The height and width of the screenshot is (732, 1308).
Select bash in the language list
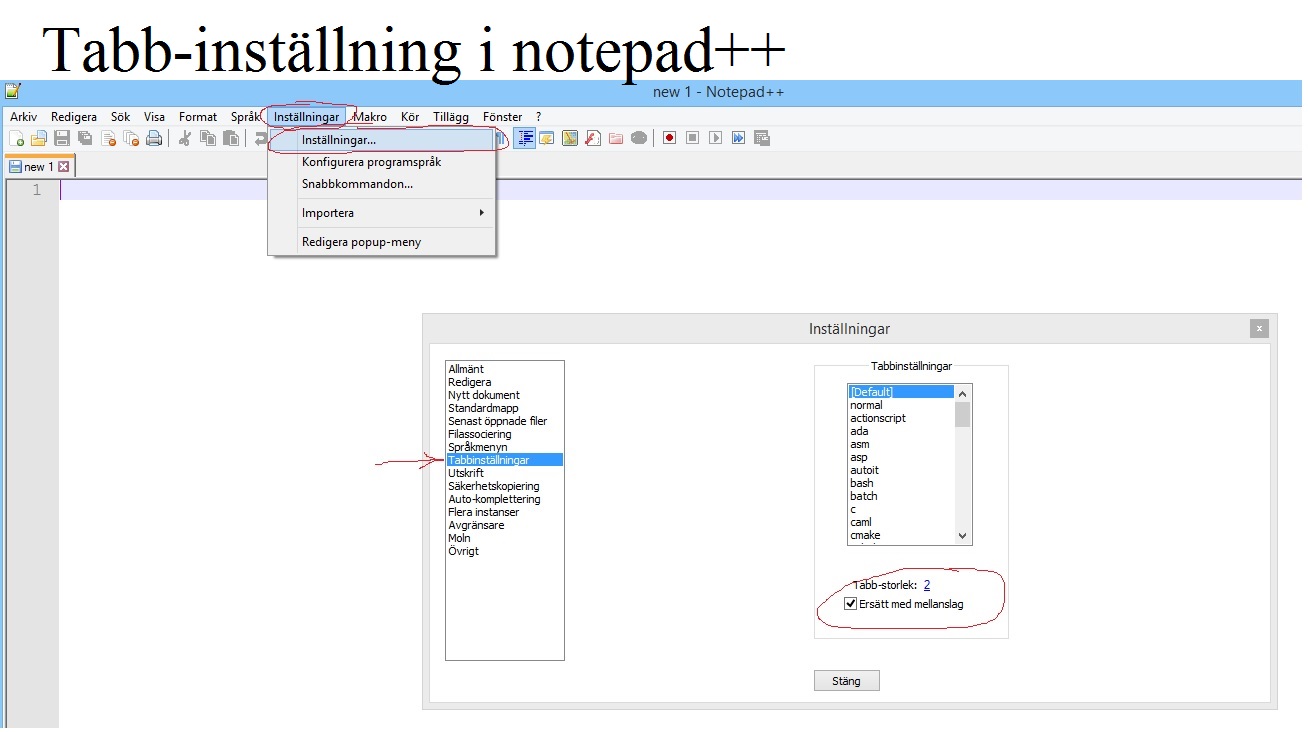point(901,483)
